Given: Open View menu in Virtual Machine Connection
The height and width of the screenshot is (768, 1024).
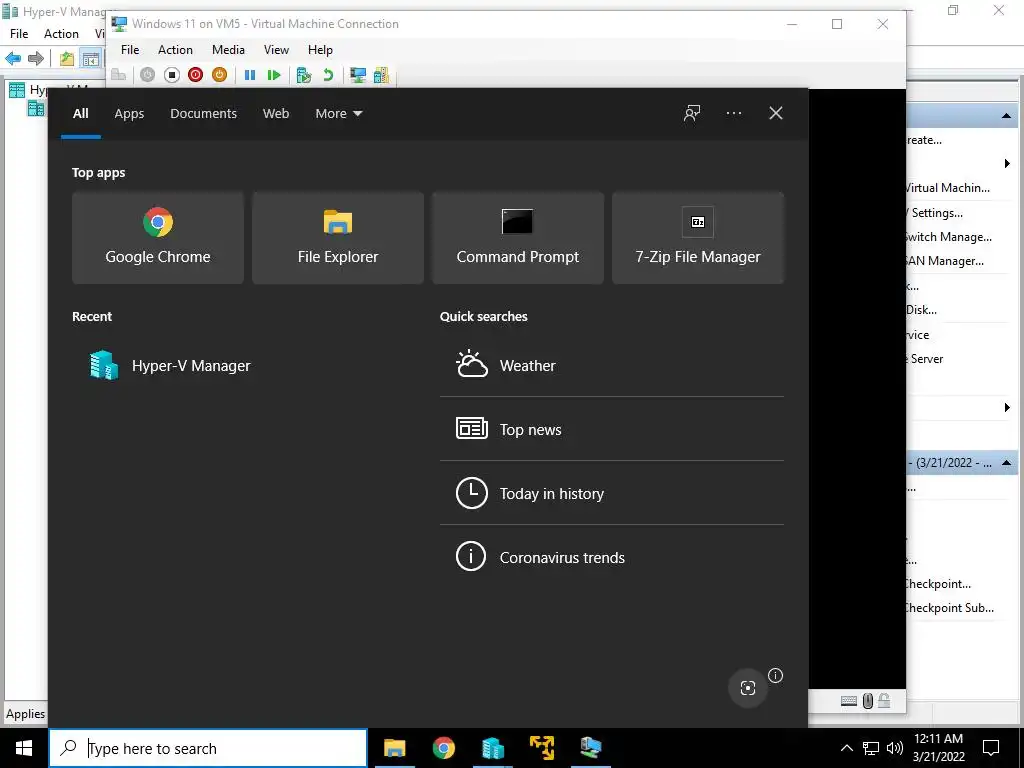Looking at the screenshot, I should [x=276, y=50].
